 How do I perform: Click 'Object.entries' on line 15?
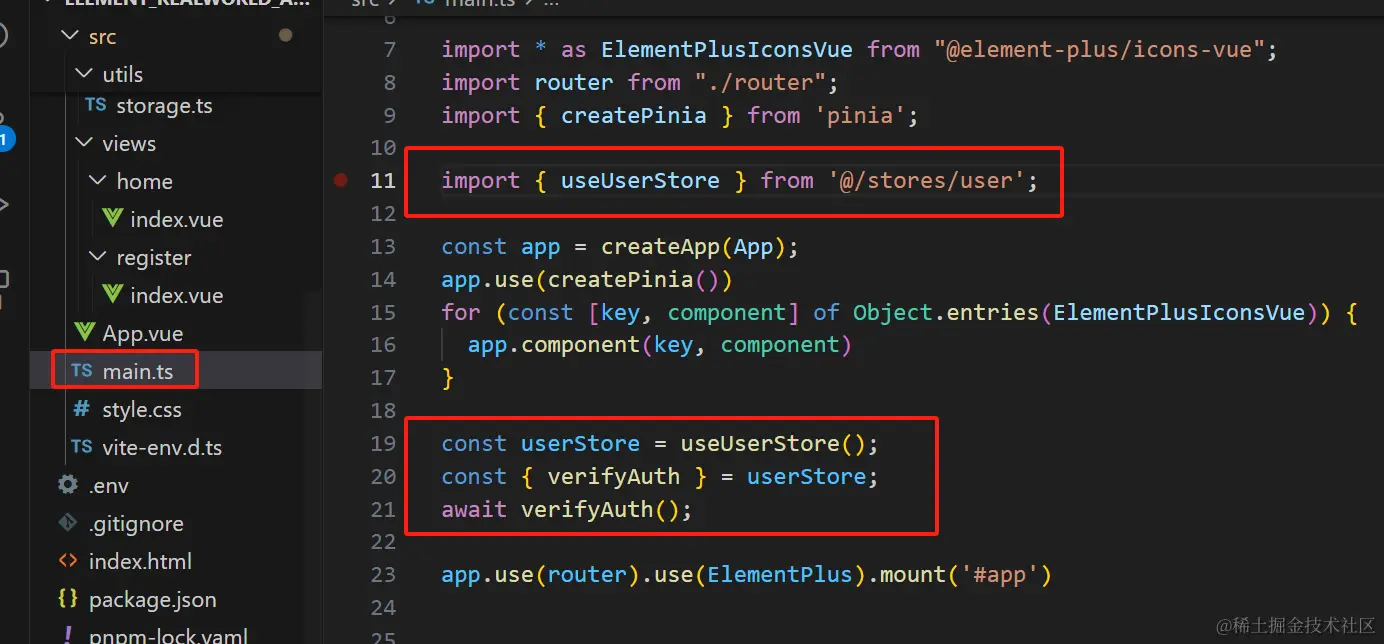tap(945, 312)
